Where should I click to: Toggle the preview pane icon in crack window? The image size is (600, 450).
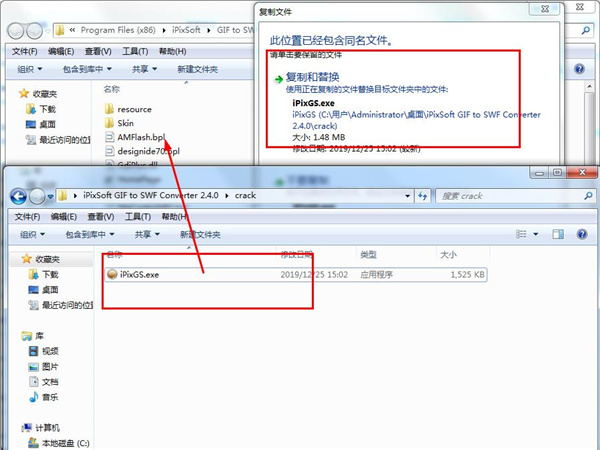point(558,234)
